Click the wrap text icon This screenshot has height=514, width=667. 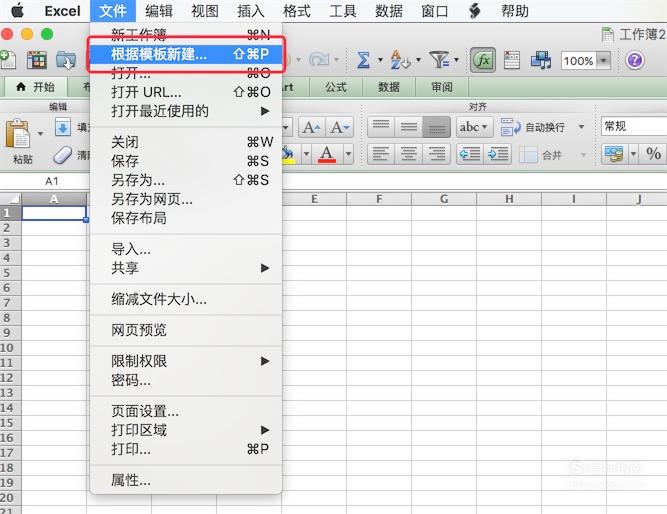click(x=510, y=127)
